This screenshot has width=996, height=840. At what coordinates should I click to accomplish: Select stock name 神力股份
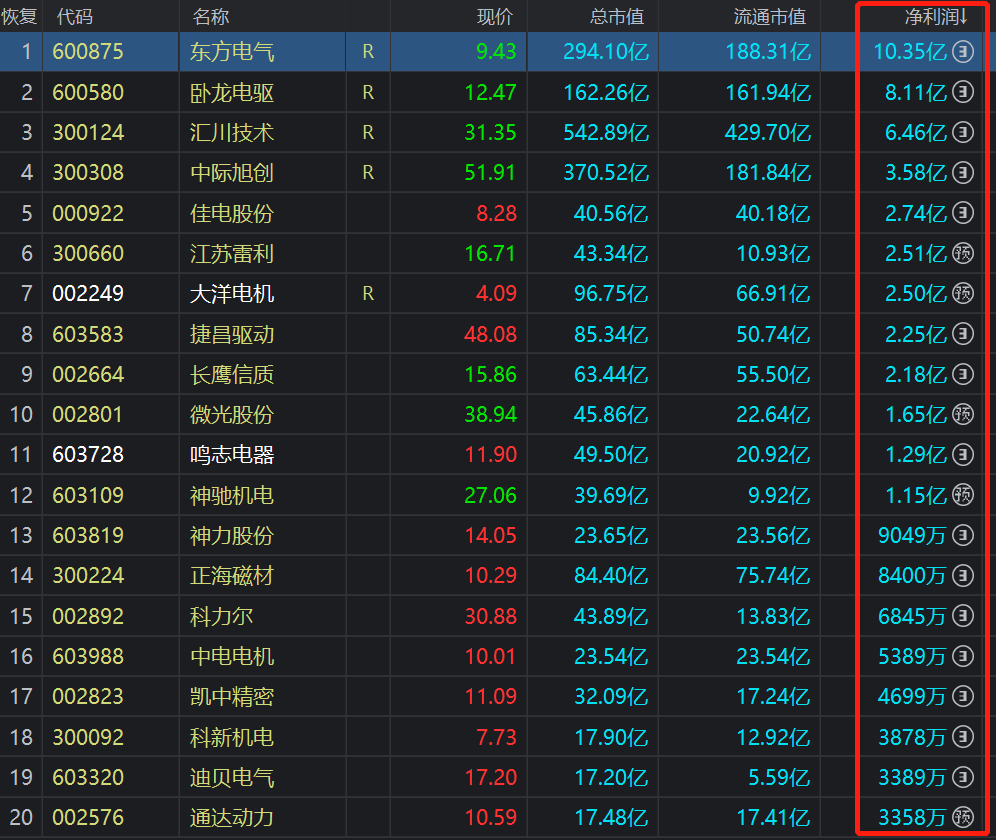click(232, 536)
